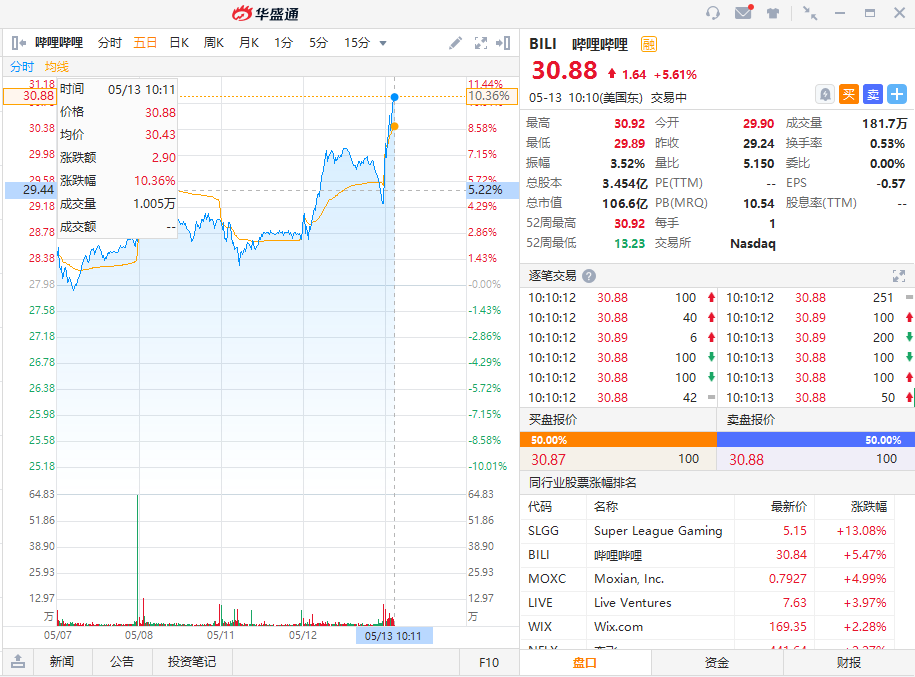Open the more timeframes dropdown arrow

(x=383, y=43)
